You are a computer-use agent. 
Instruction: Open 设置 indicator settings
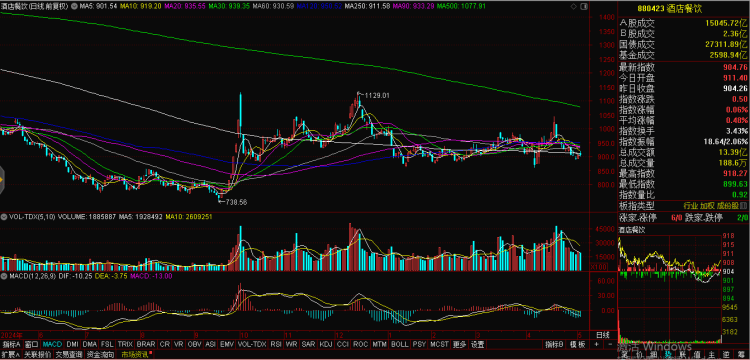(477, 344)
